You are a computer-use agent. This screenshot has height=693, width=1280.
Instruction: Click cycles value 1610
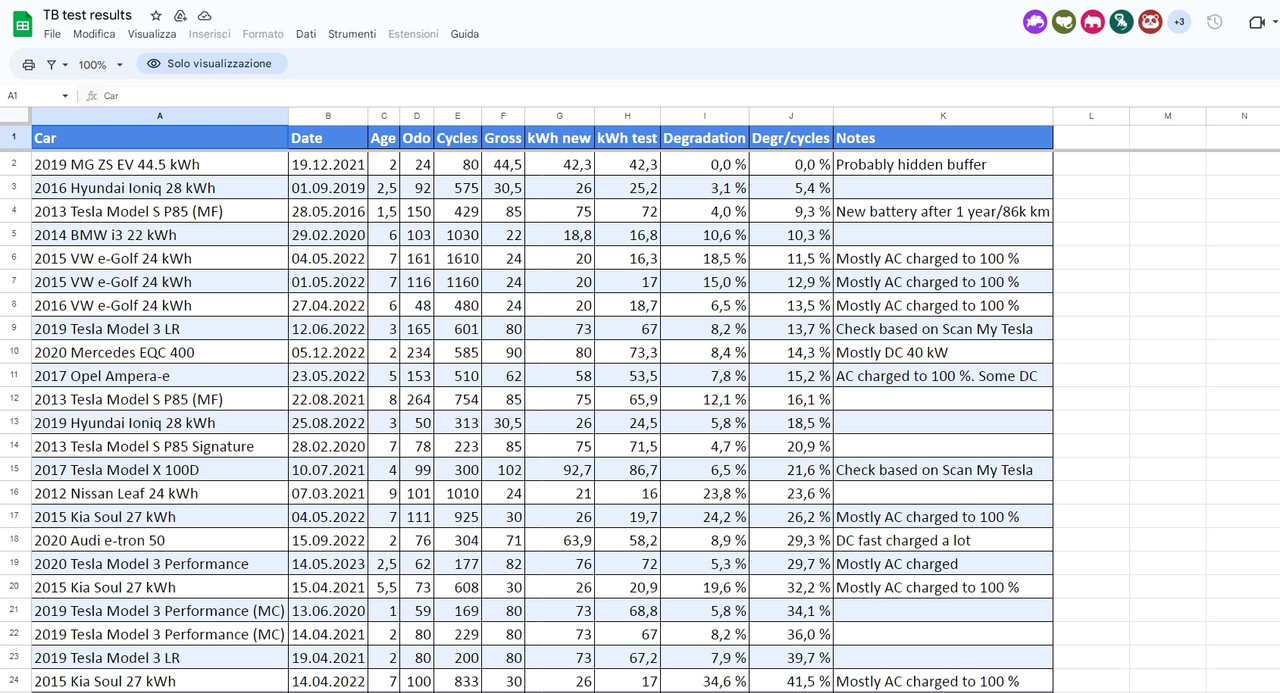457,258
